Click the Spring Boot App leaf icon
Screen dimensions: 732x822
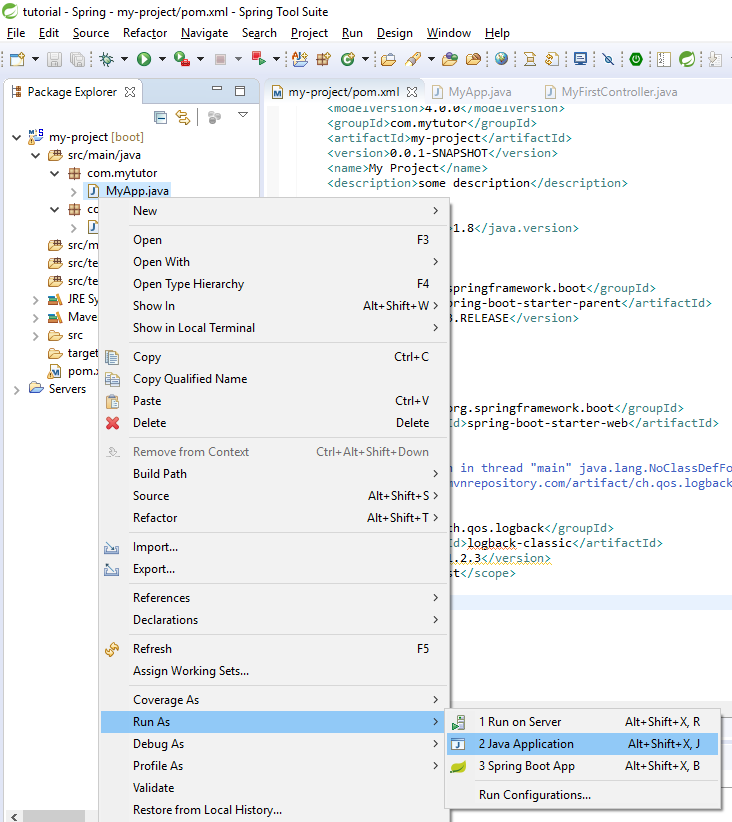(x=458, y=766)
